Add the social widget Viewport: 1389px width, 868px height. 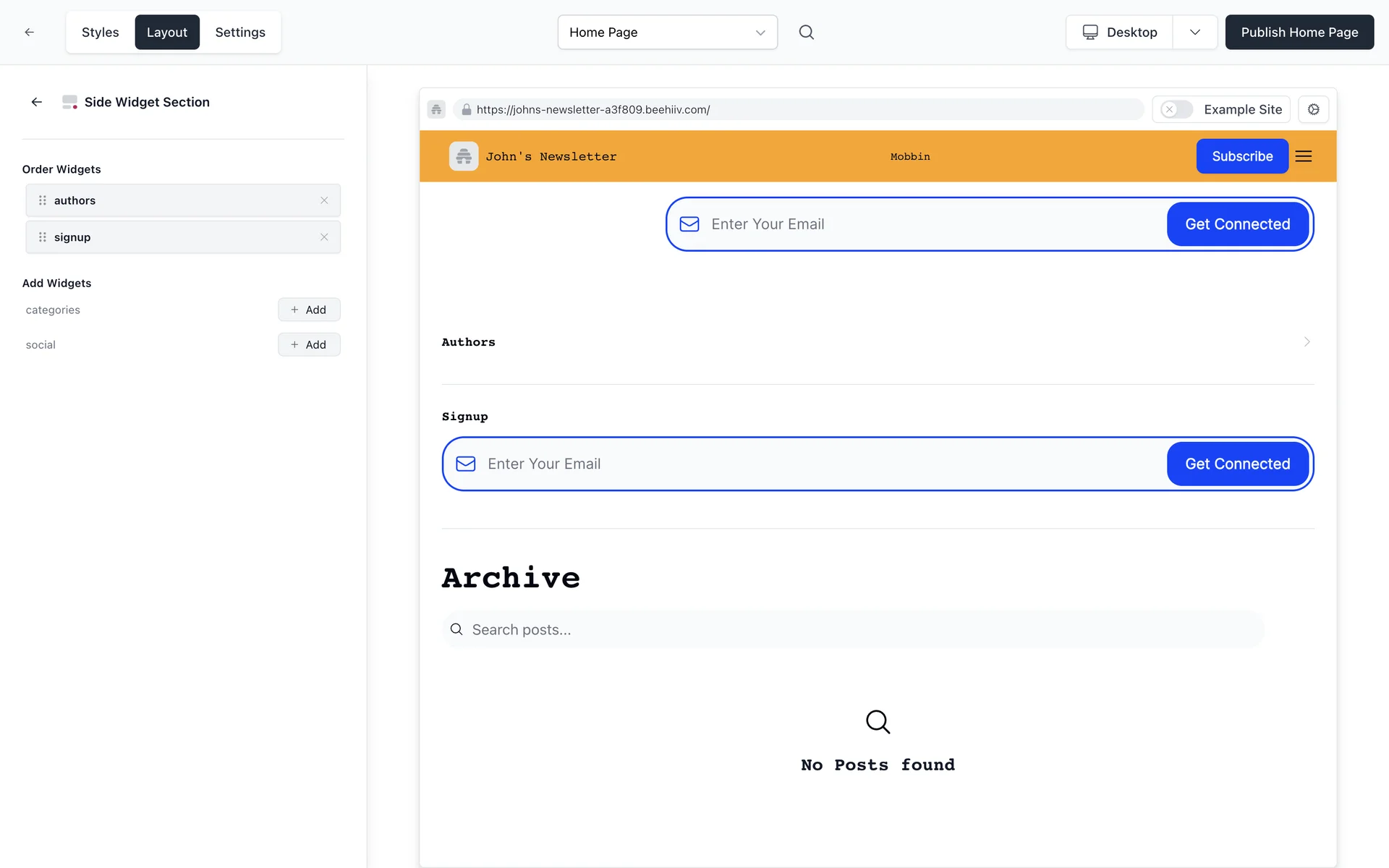coord(309,345)
